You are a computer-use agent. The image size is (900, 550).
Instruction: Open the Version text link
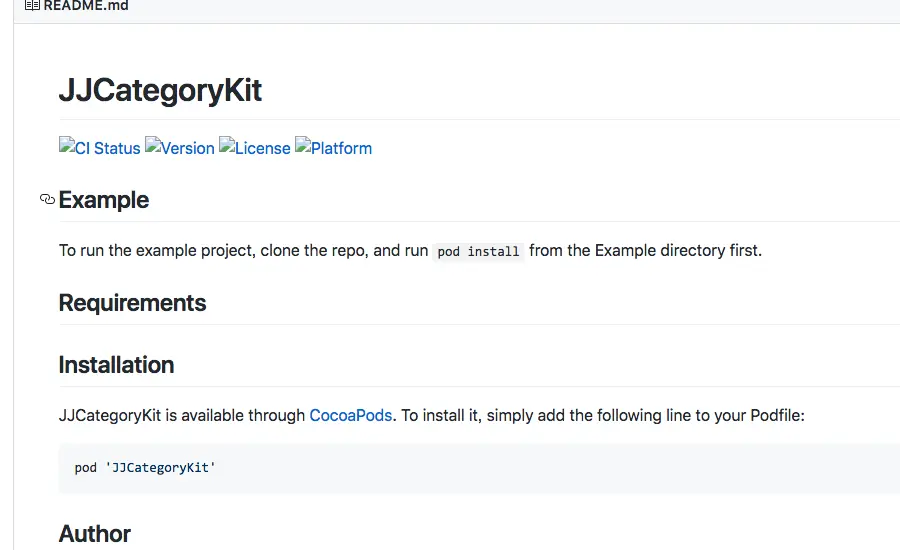[188, 148]
